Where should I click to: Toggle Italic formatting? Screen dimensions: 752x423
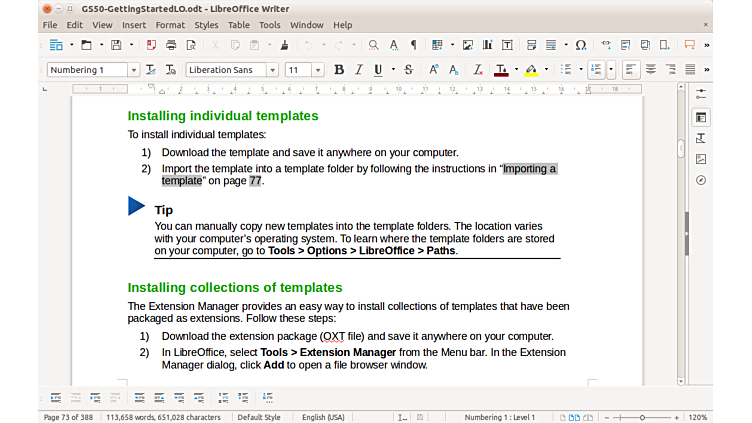[359, 70]
